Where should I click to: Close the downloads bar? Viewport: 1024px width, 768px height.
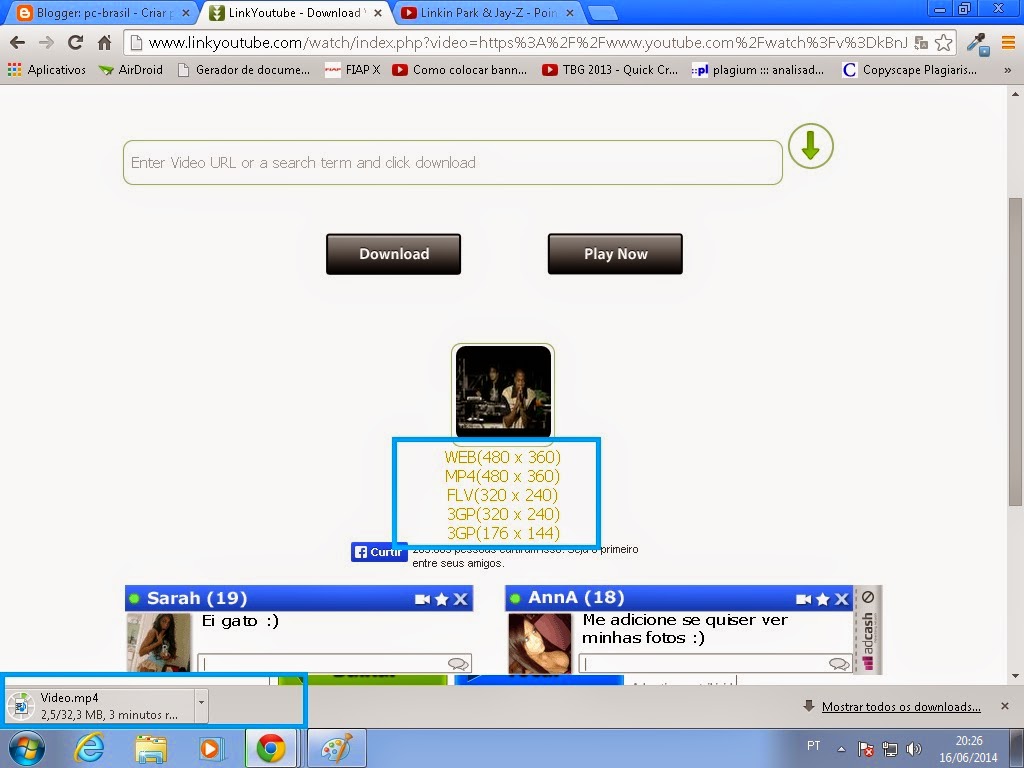click(1004, 706)
